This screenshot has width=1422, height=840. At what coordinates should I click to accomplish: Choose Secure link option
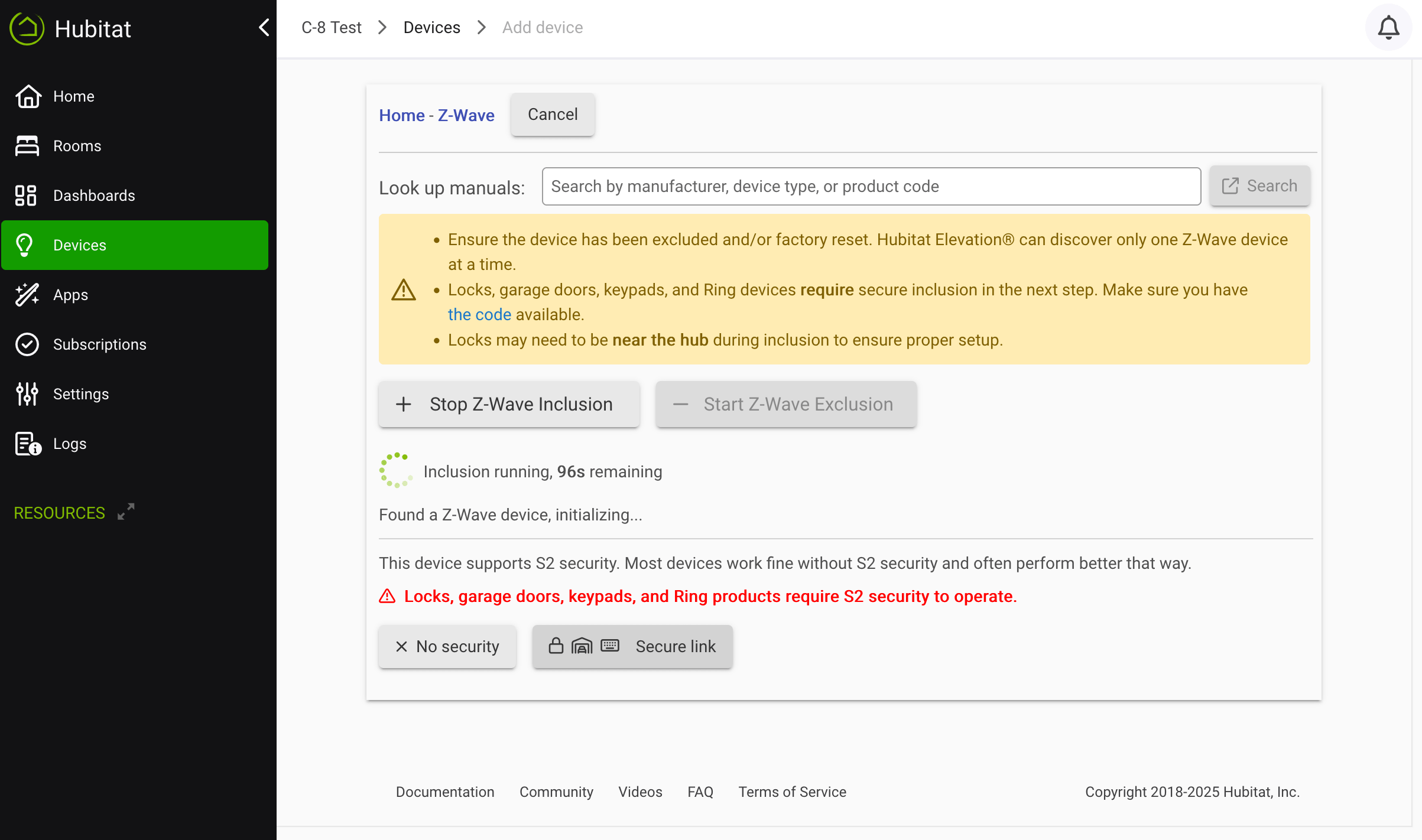coord(632,647)
